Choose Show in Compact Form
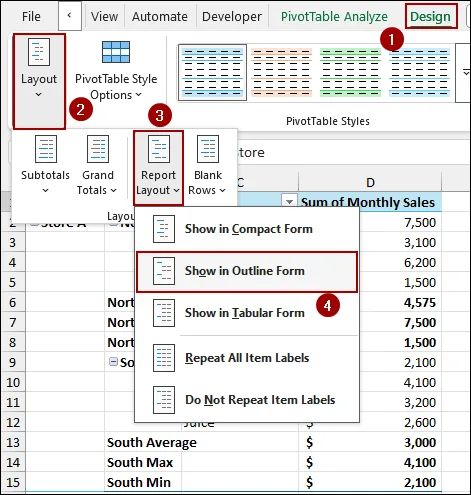This screenshot has width=471, height=495. click(247, 229)
